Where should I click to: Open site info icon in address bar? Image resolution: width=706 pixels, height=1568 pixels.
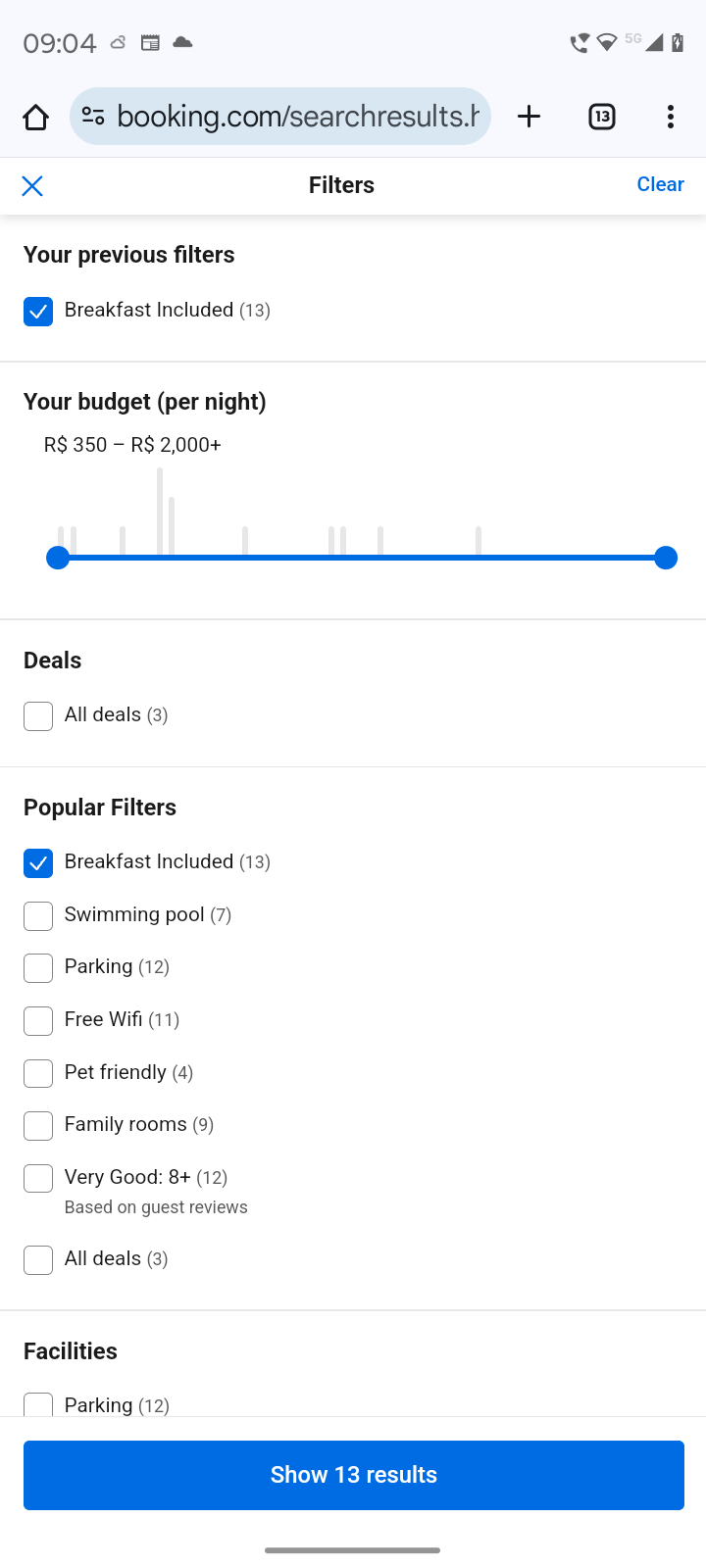coord(93,117)
